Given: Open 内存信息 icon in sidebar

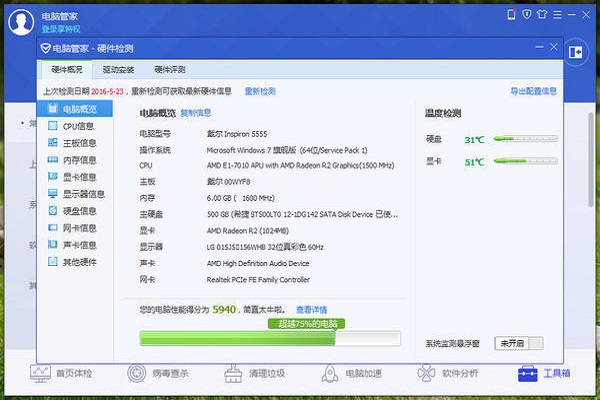Looking at the screenshot, I should pos(53,160).
